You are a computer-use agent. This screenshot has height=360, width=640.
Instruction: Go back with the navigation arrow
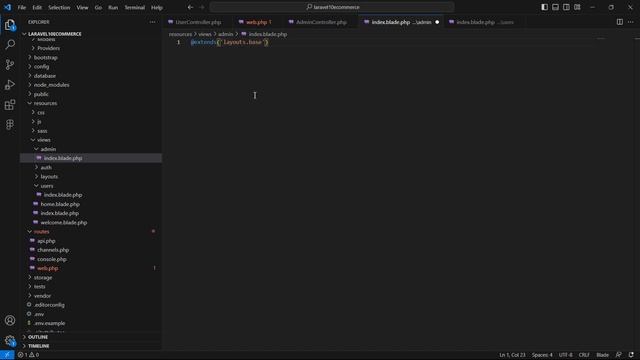coord(190,7)
